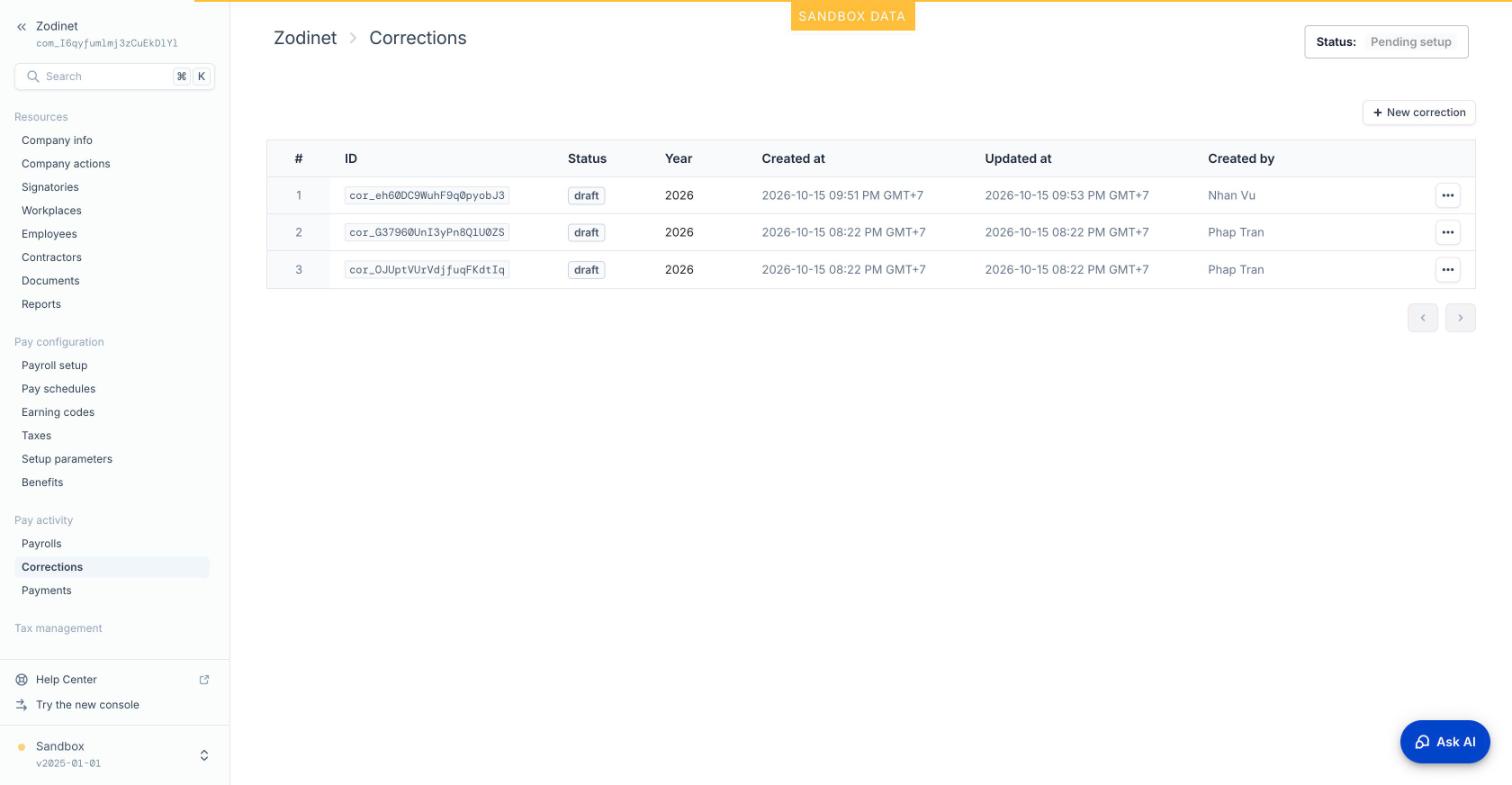The width and height of the screenshot is (1512, 785).
Task: Select ID cor_OJUptVUrVdjfuqFKdtIq
Action: pyautogui.click(x=427, y=270)
